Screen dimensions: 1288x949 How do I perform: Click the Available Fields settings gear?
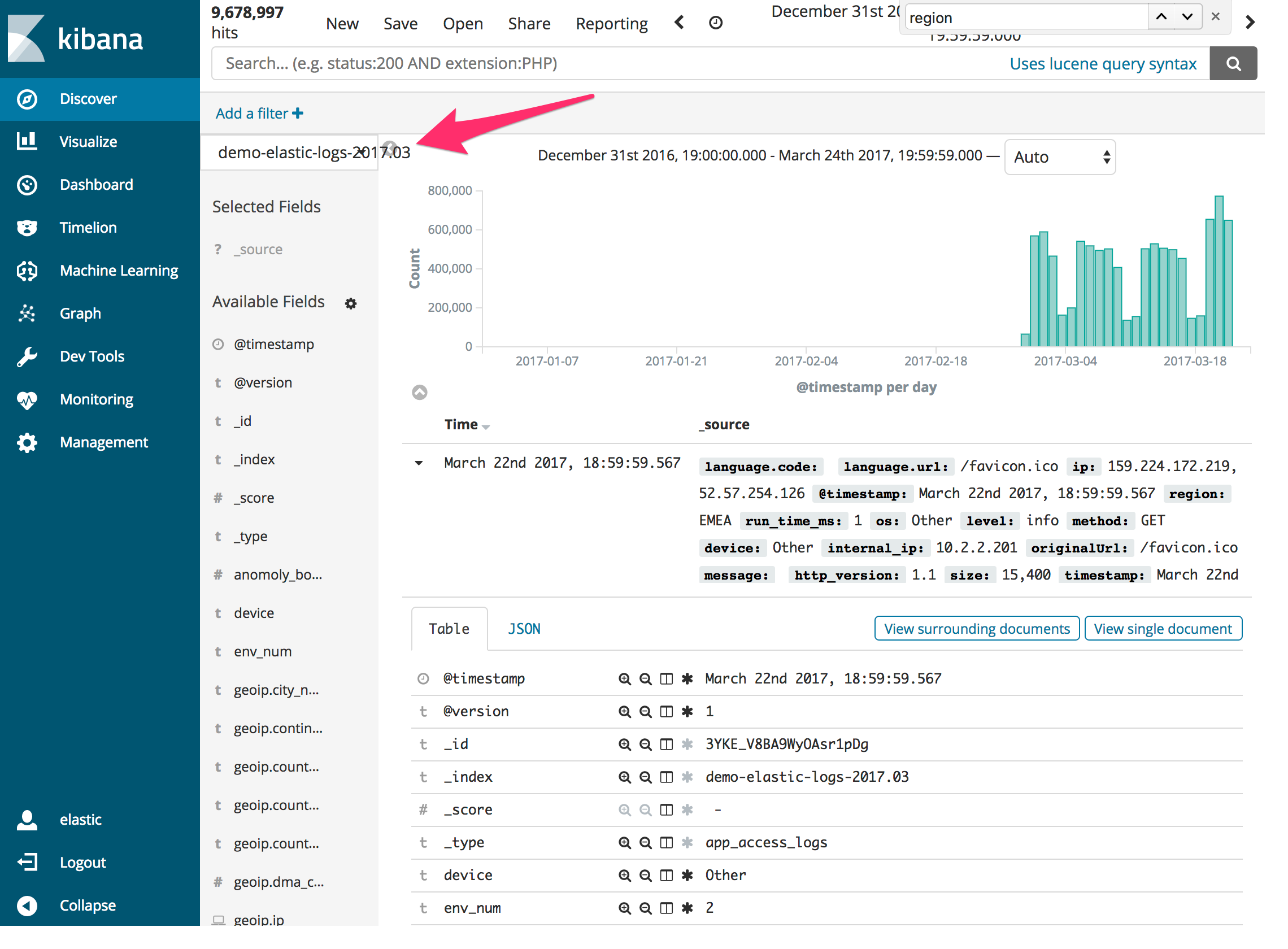351,303
